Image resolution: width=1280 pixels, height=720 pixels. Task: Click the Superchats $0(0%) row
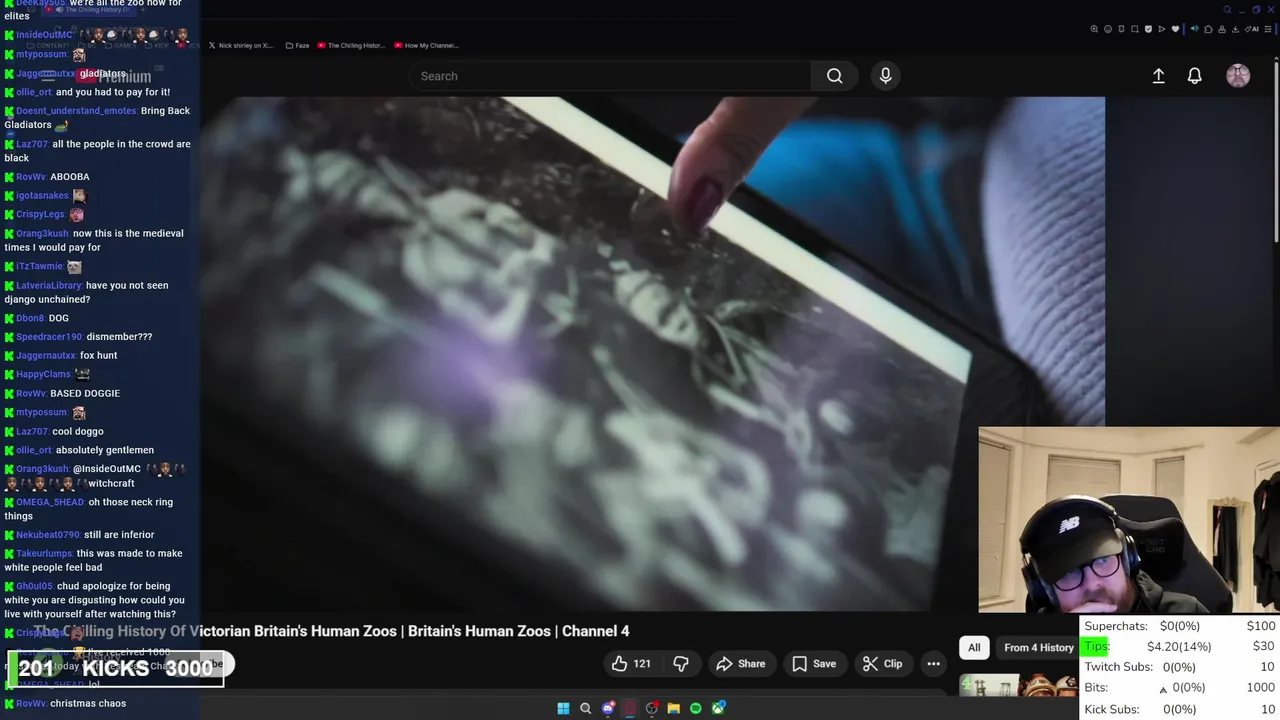(x=1179, y=626)
